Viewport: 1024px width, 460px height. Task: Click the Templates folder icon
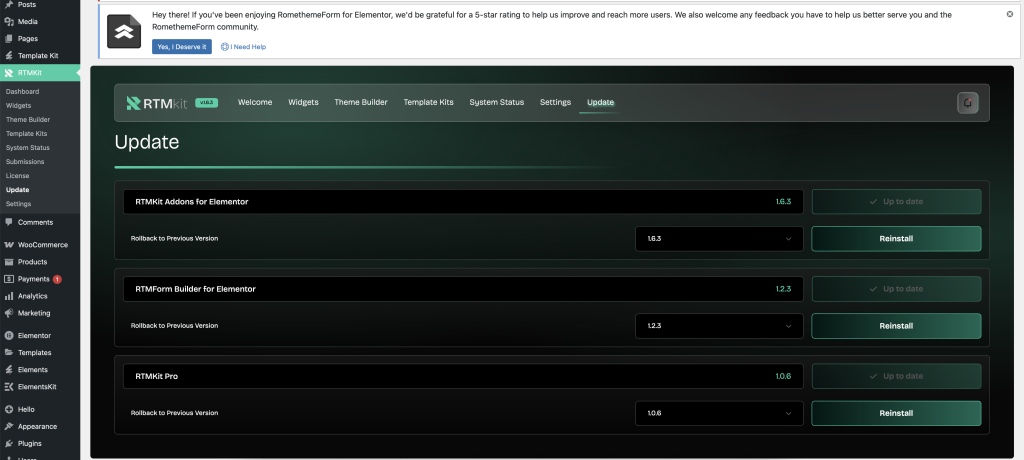(x=8, y=353)
